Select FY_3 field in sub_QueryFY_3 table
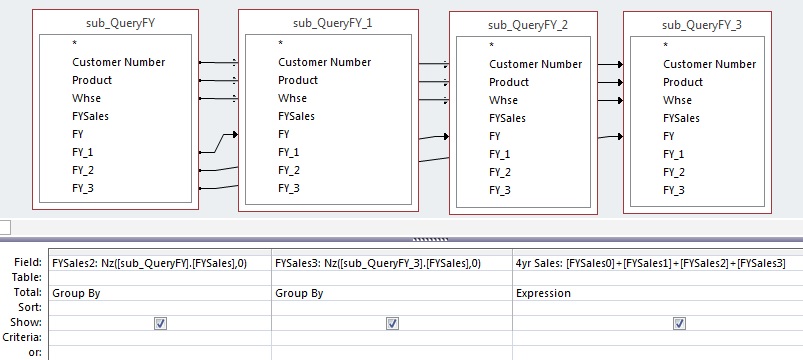Viewport: 803px width, 360px height. [673, 190]
